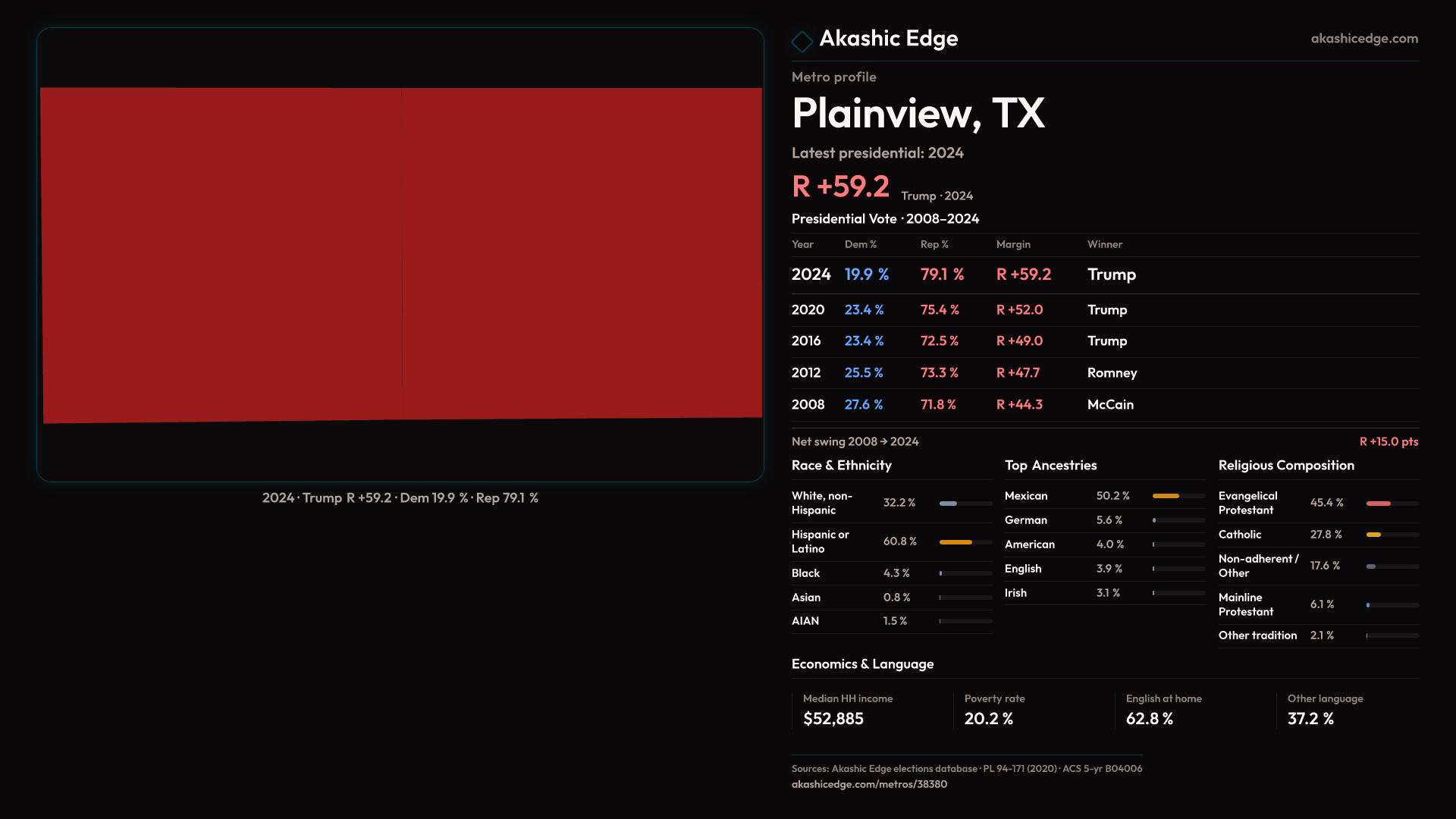Click the Plainview, TX title heading
Viewport: 1456px width, 819px height.
[918, 114]
